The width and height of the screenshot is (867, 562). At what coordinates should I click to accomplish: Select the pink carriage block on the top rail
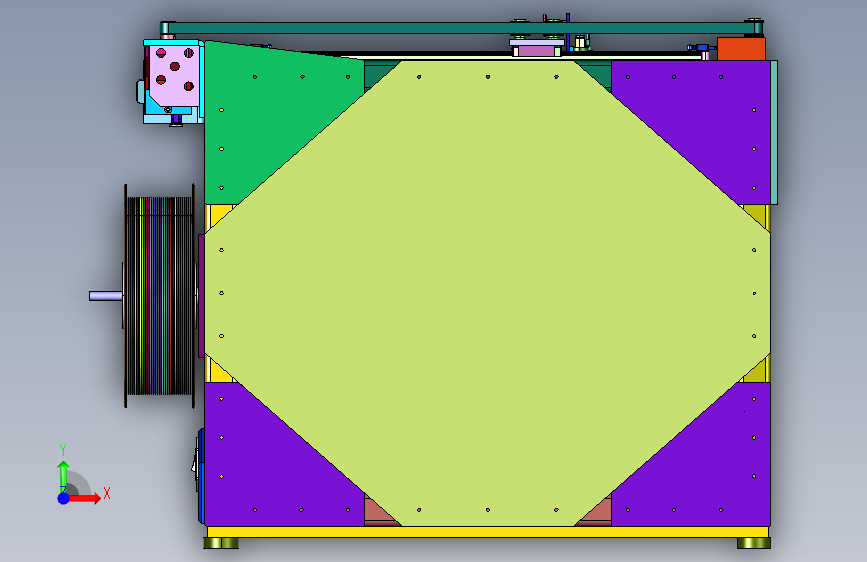(x=537, y=51)
